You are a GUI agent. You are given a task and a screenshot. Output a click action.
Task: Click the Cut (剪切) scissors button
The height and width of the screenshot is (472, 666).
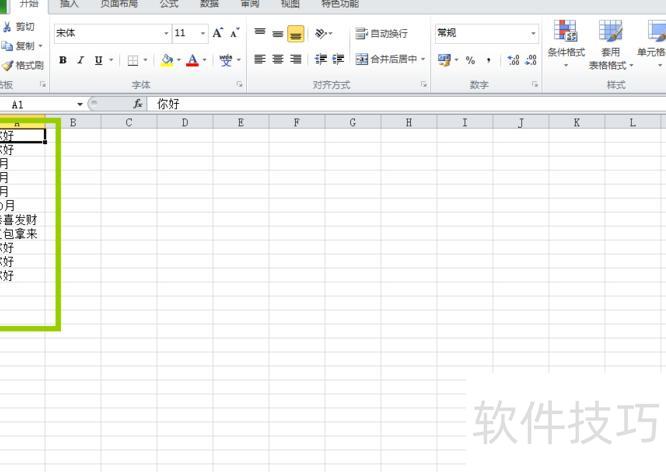coord(18,27)
